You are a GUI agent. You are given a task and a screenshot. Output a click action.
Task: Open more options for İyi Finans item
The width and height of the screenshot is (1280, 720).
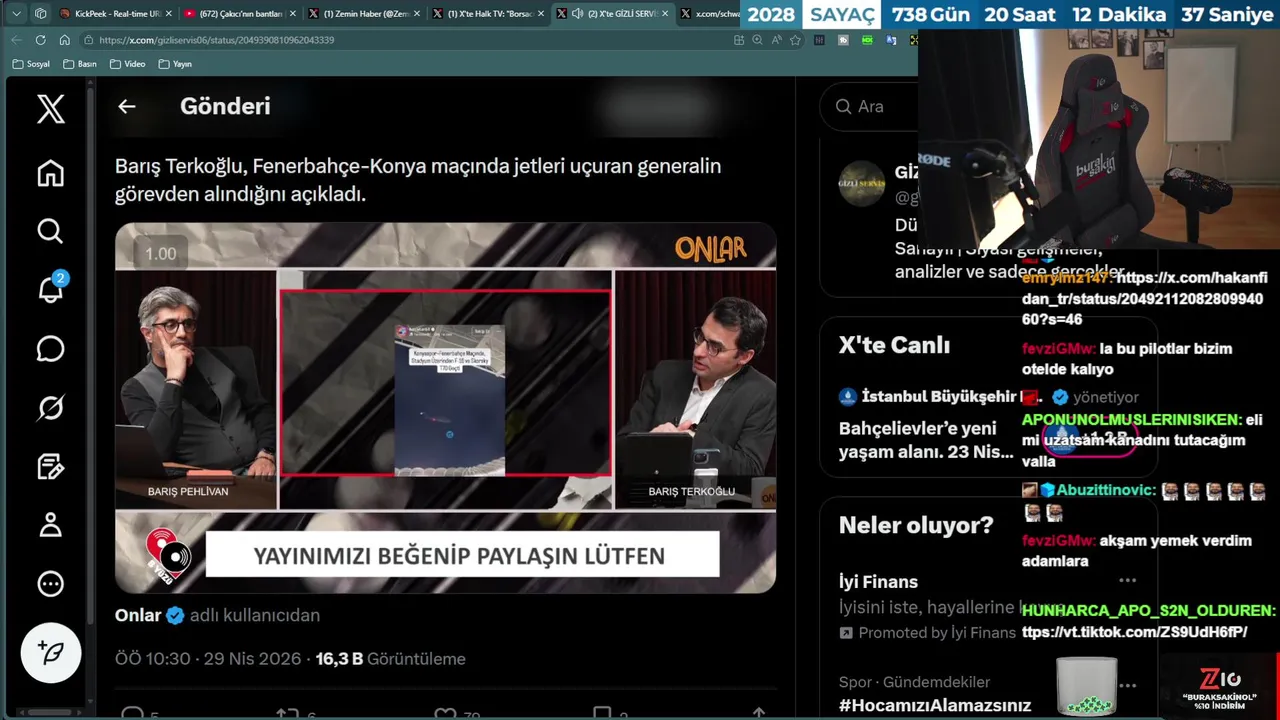(x=1127, y=581)
